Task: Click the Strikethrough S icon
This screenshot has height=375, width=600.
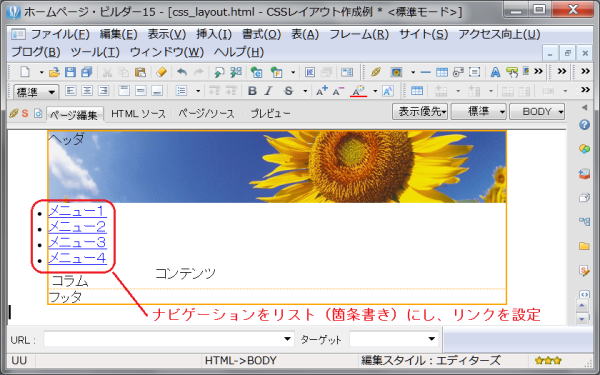Action: pyautogui.click(x=289, y=91)
